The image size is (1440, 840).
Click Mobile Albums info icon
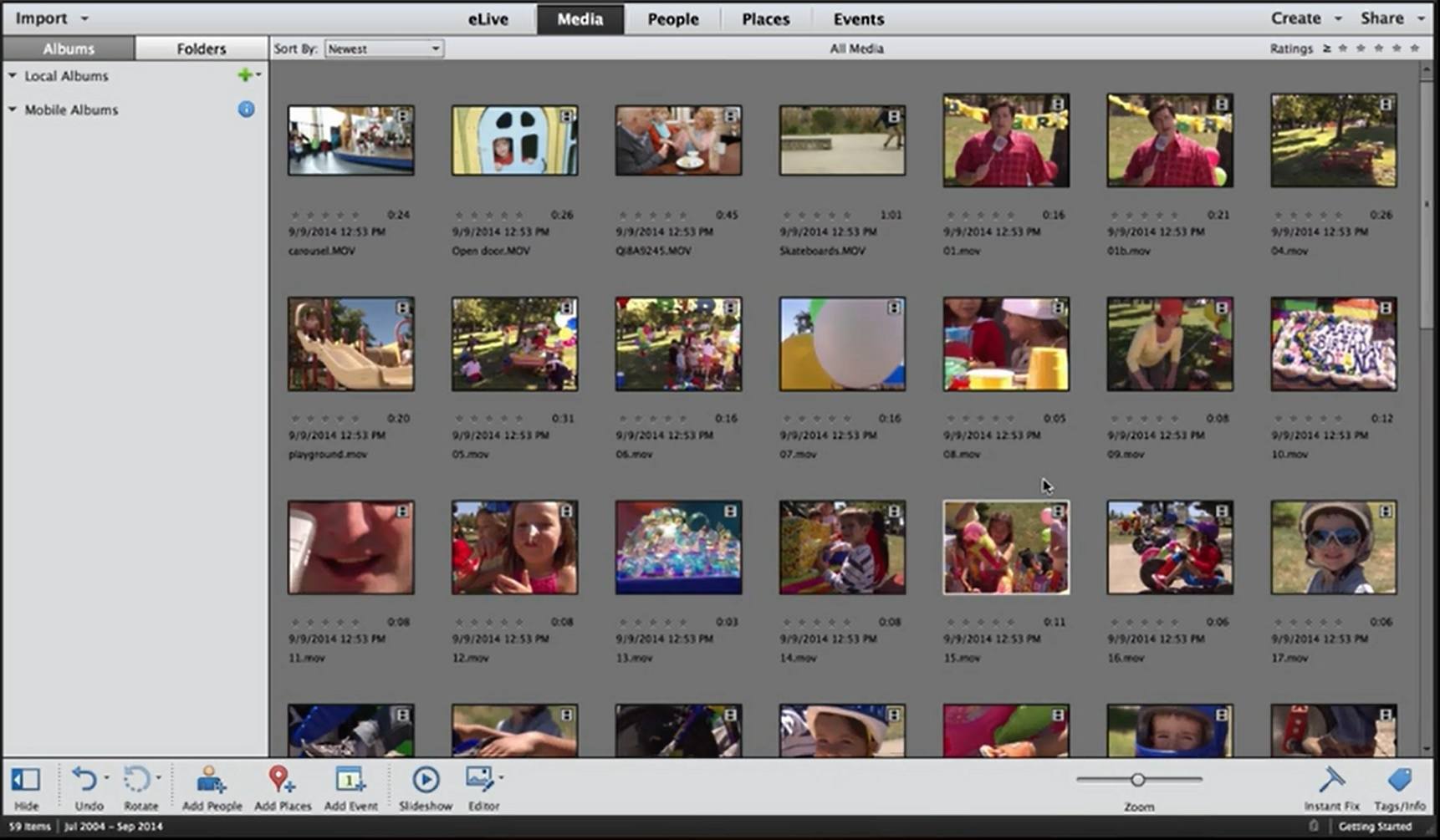pos(246,109)
